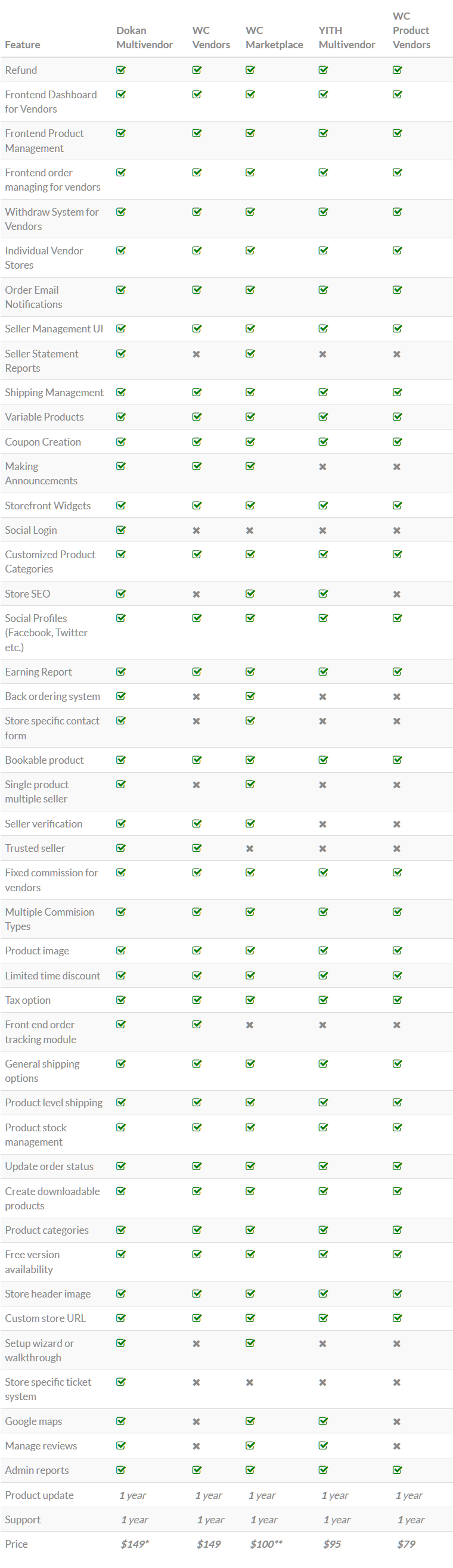Screen dimensions: 453x1568
Task: Click Dokan Multivendor Google maps checkmark
Action: [x=121, y=1421]
